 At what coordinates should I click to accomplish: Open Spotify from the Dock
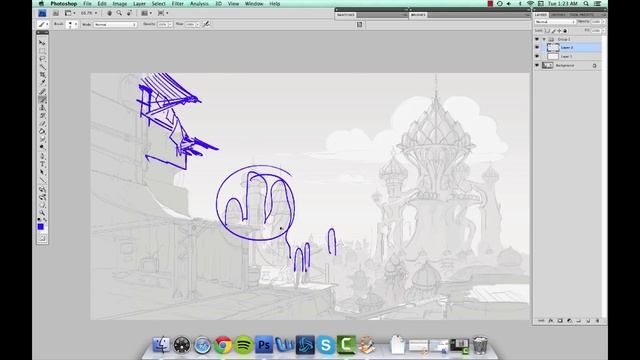click(x=243, y=345)
